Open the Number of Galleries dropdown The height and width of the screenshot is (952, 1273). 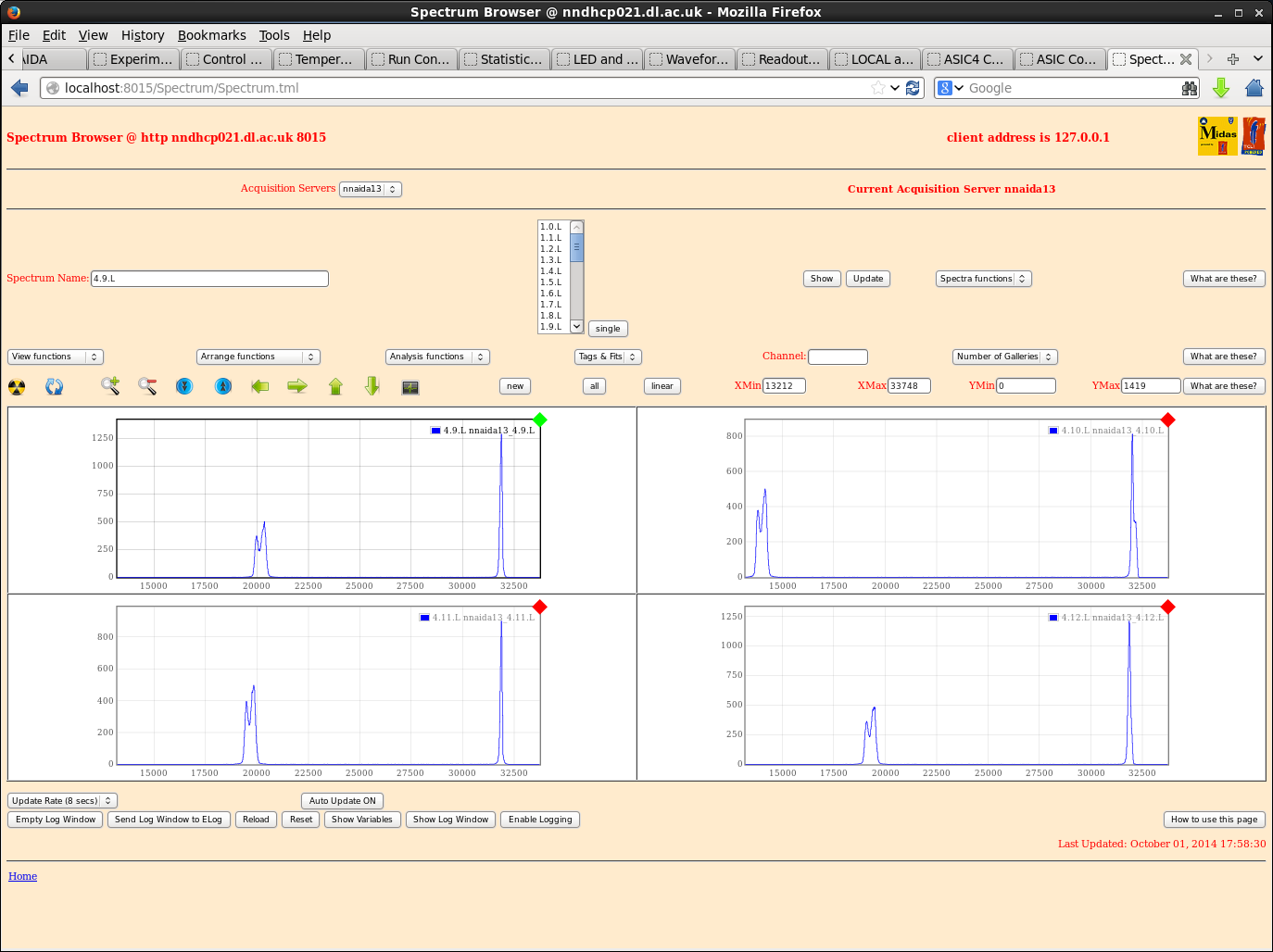click(1005, 357)
